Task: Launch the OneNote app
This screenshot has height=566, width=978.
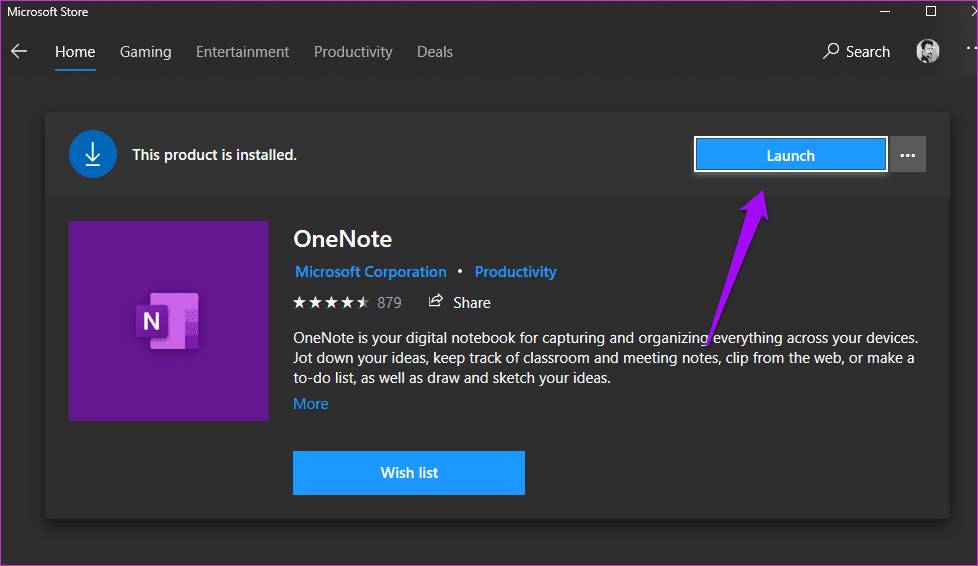Action: coord(790,155)
